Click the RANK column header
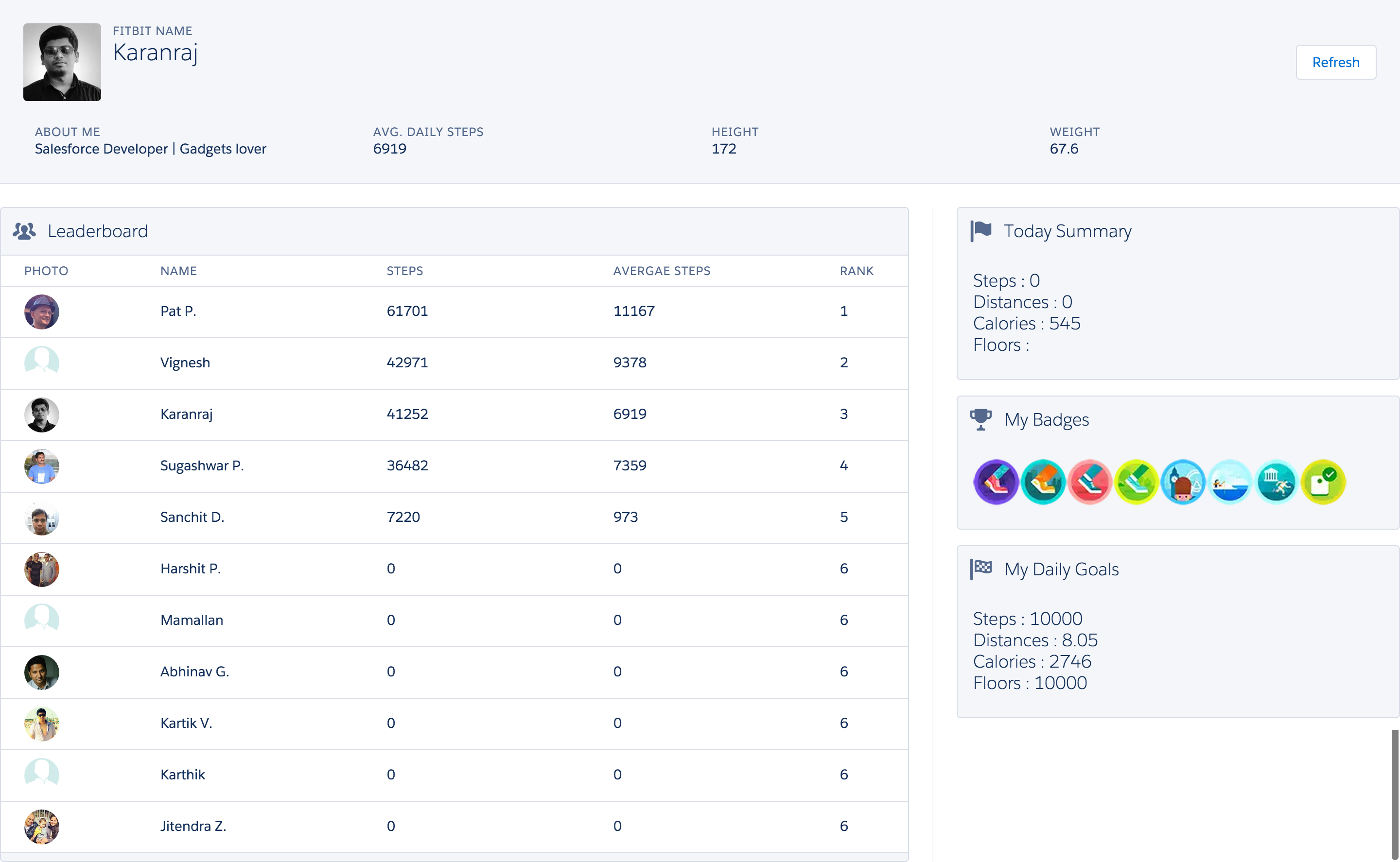Viewport: 1400px width, 862px height. (857, 271)
